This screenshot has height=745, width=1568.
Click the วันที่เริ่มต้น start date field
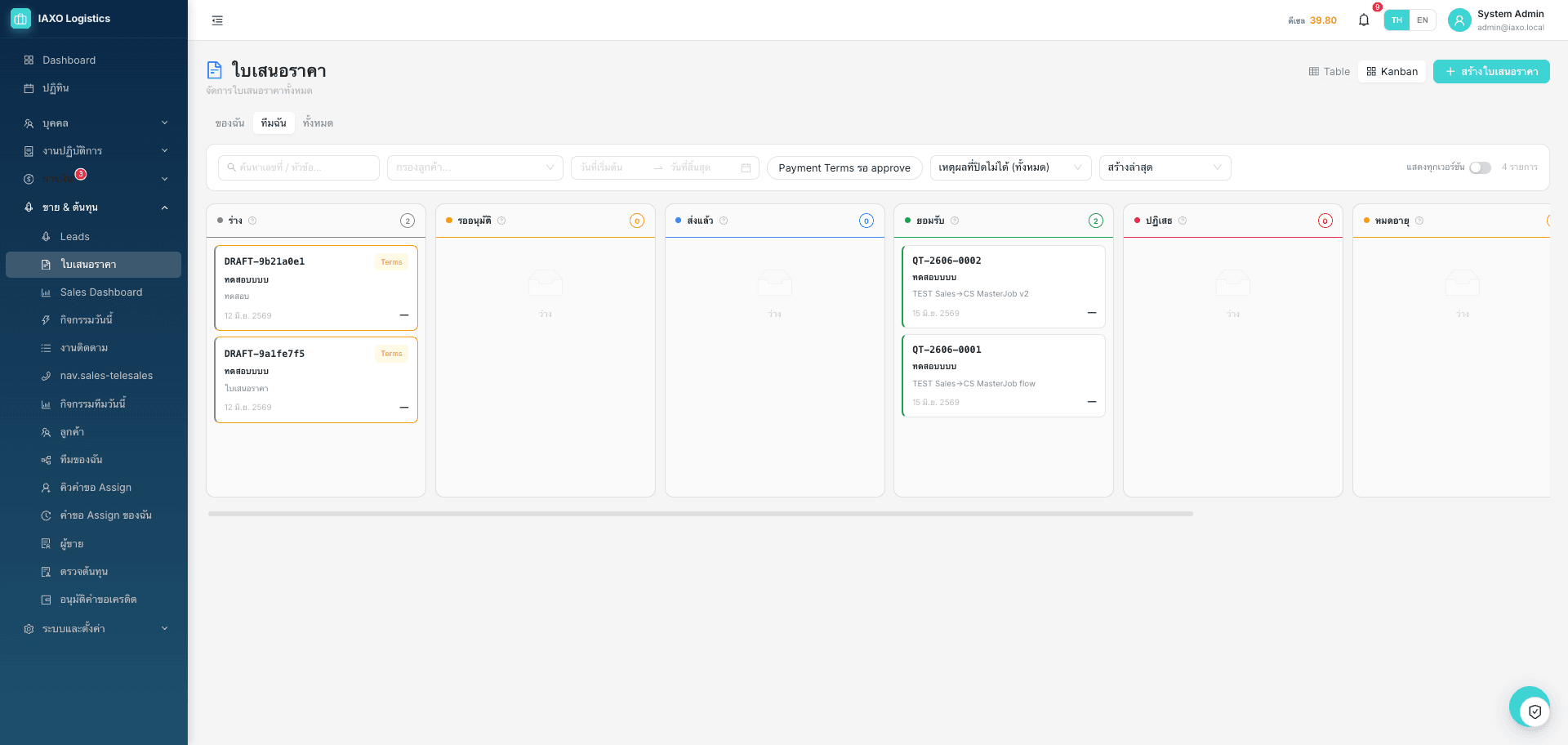[x=612, y=167]
